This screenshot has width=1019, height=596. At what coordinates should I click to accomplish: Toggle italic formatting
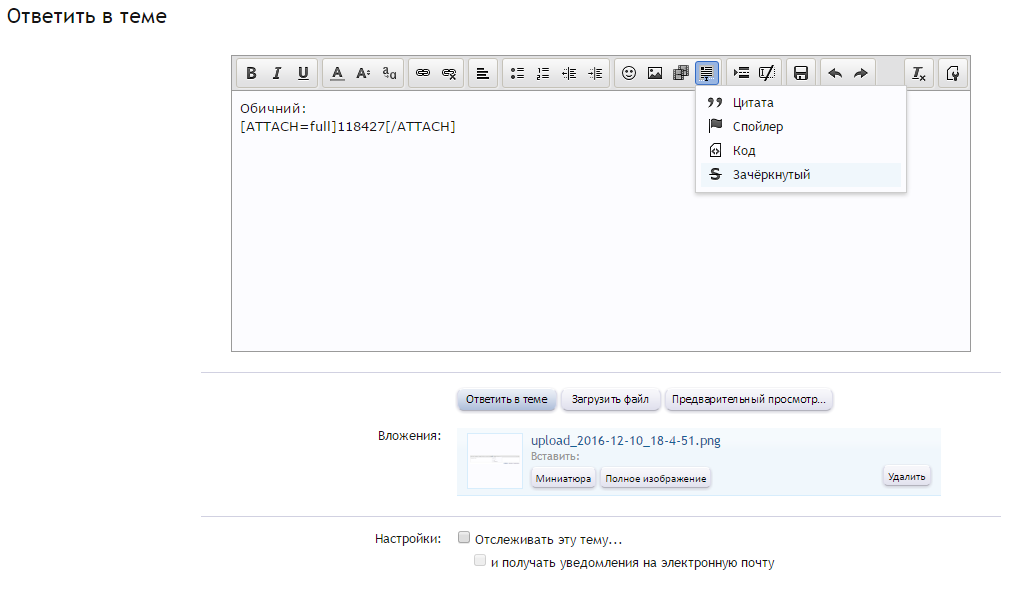(277, 73)
